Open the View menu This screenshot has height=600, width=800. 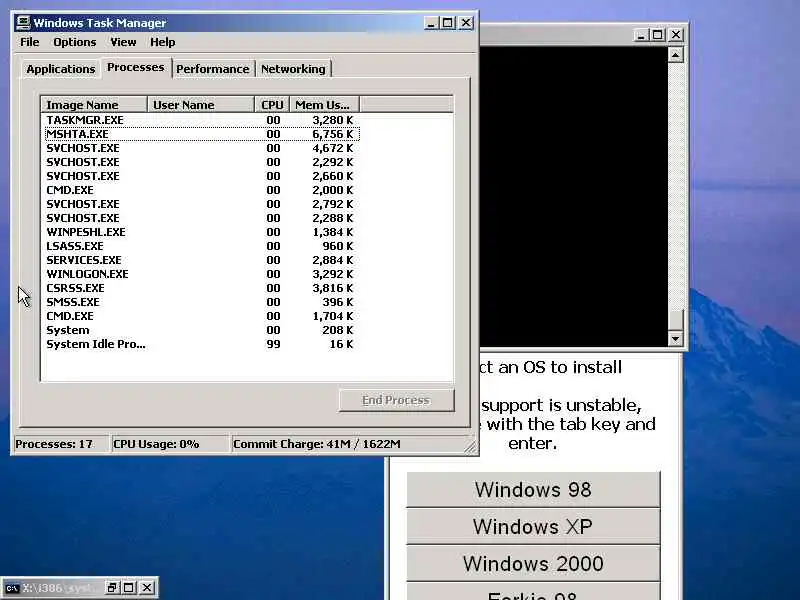[123, 42]
